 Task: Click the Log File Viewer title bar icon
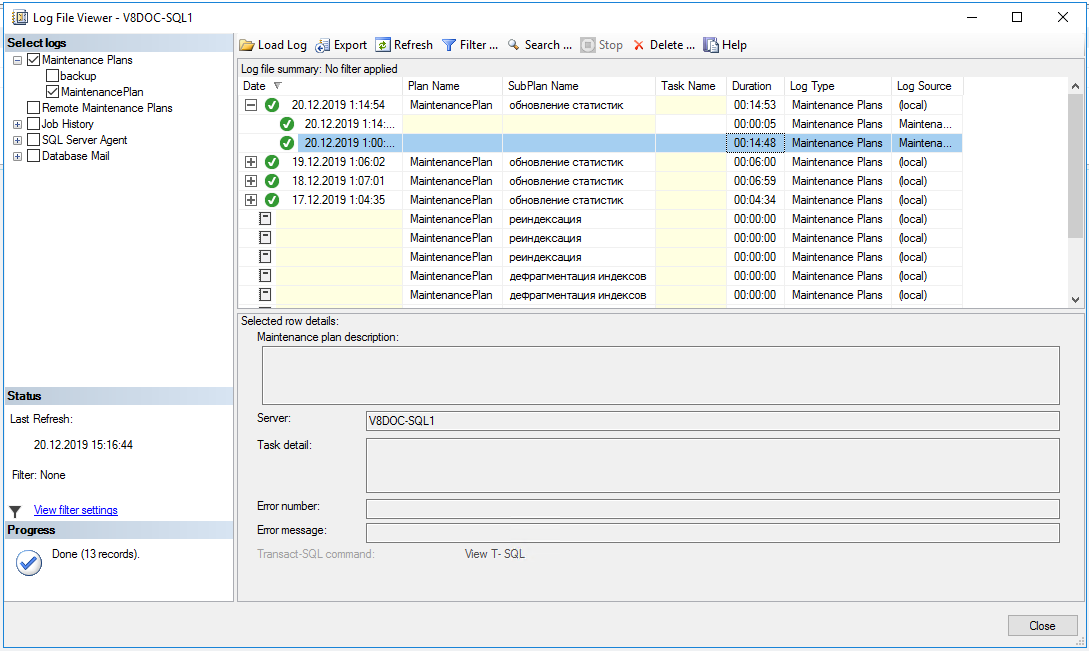click(x=19, y=17)
